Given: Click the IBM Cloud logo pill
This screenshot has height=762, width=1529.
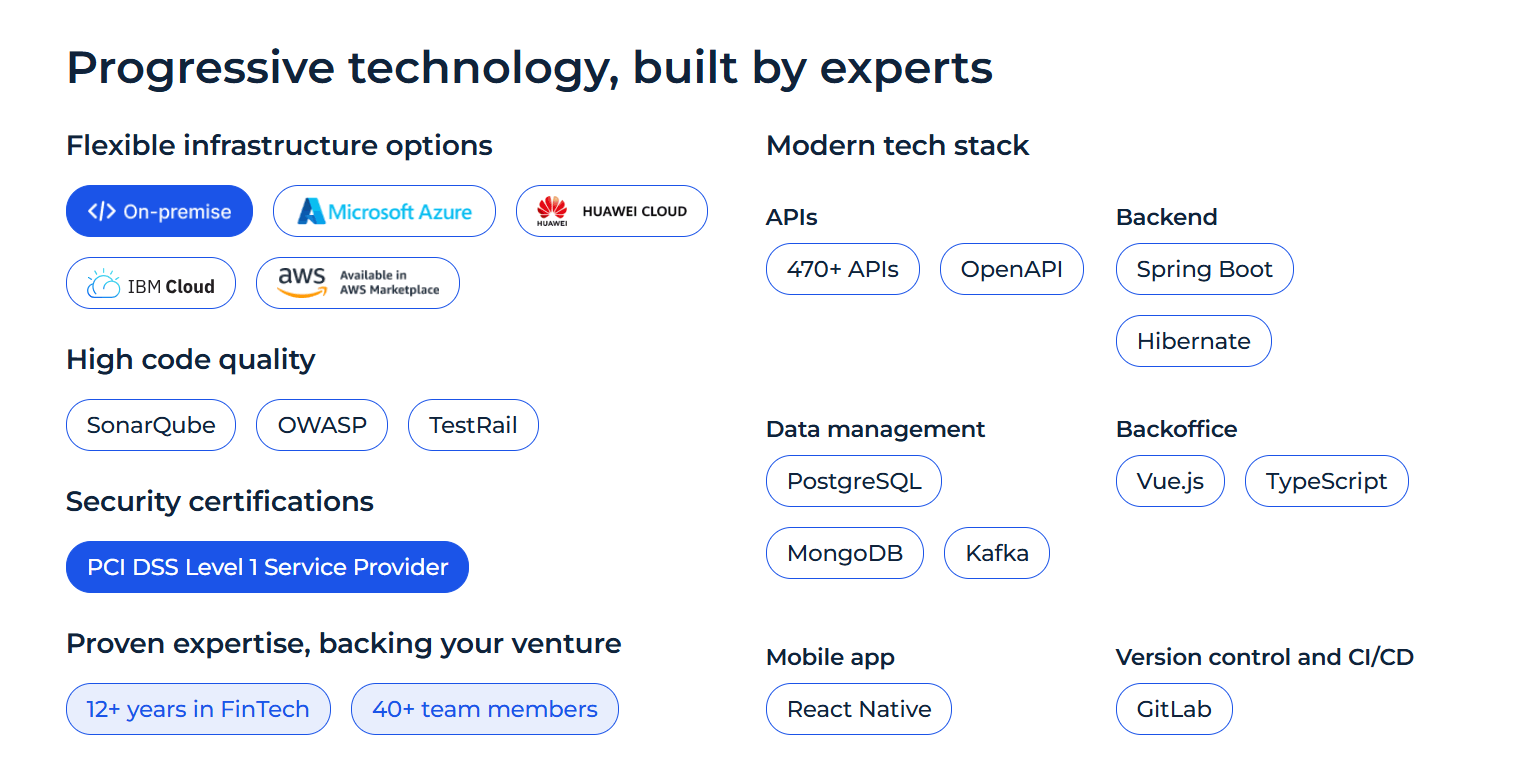Looking at the screenshot, I should coord(151,283).
